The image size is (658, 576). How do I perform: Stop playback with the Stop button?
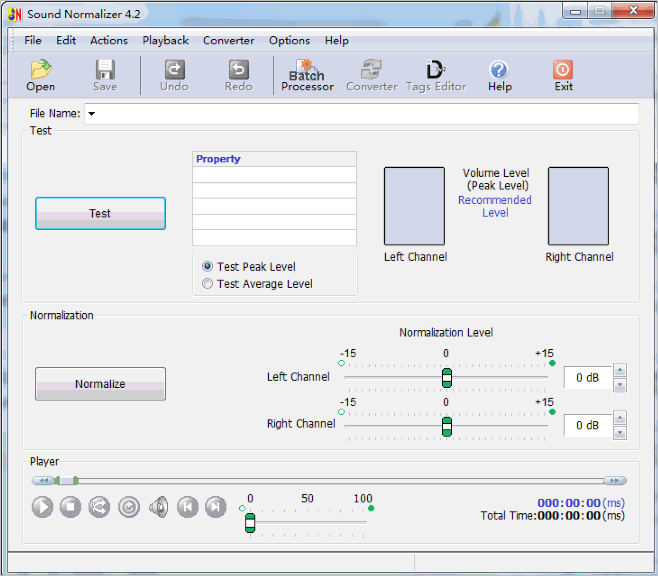[70, 507]
